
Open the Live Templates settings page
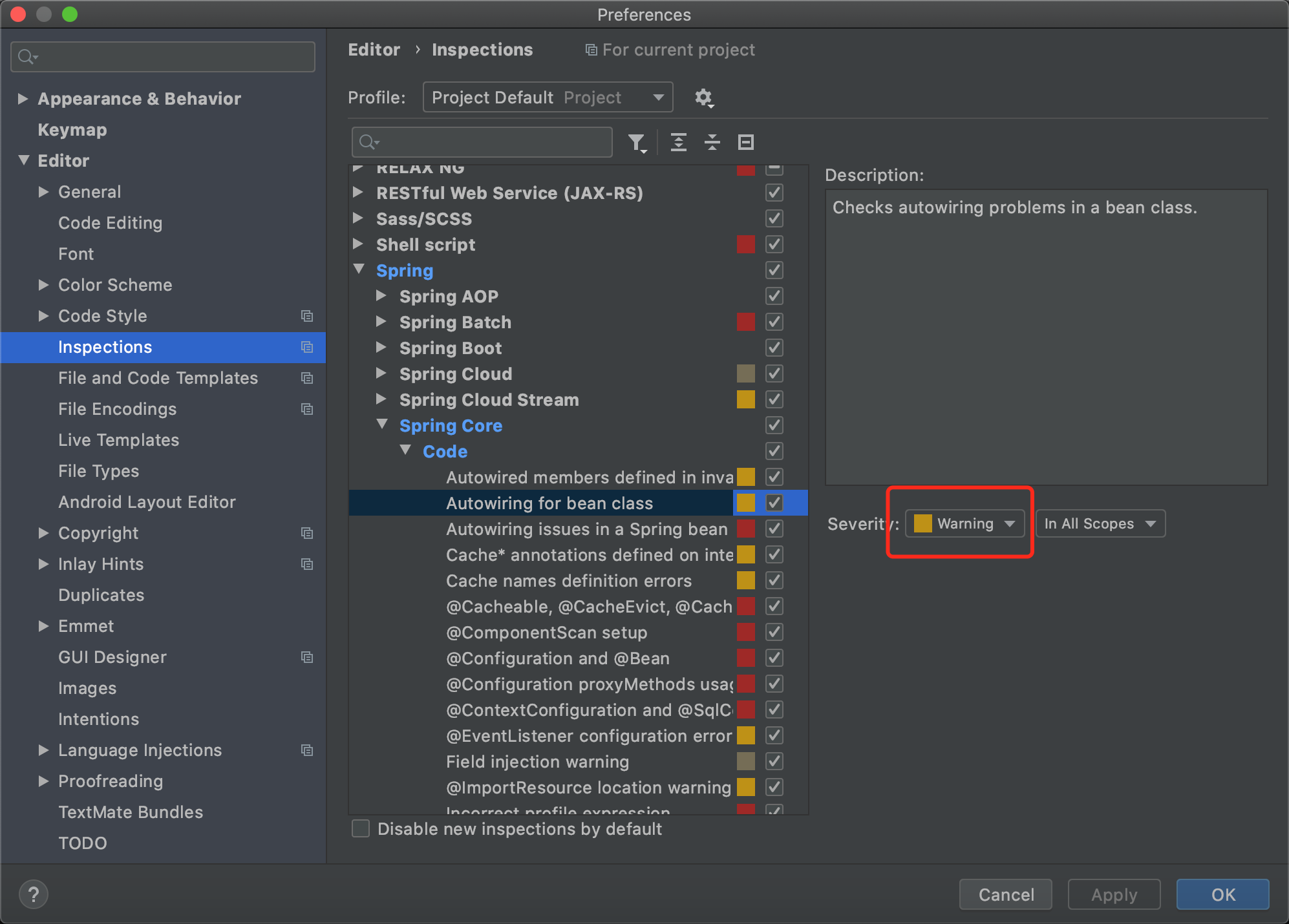[118, 440]
